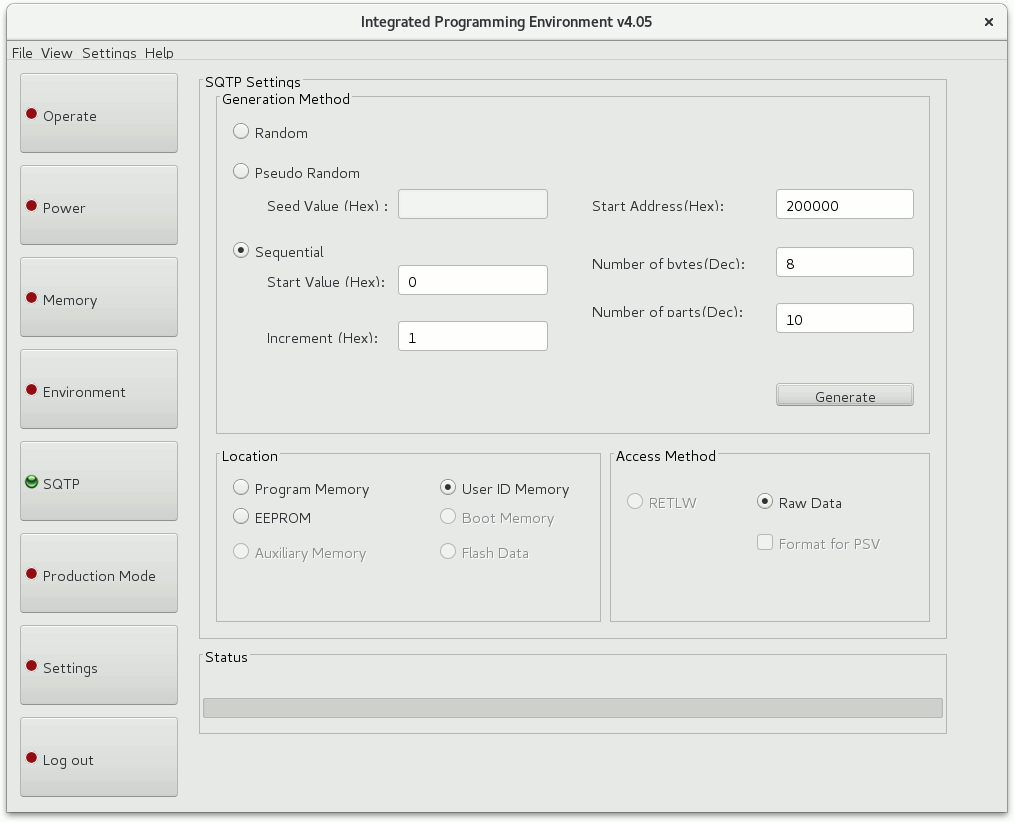1014x822 pixels.
Task: Choose EEPROM as the location
Action: [241, 517]
